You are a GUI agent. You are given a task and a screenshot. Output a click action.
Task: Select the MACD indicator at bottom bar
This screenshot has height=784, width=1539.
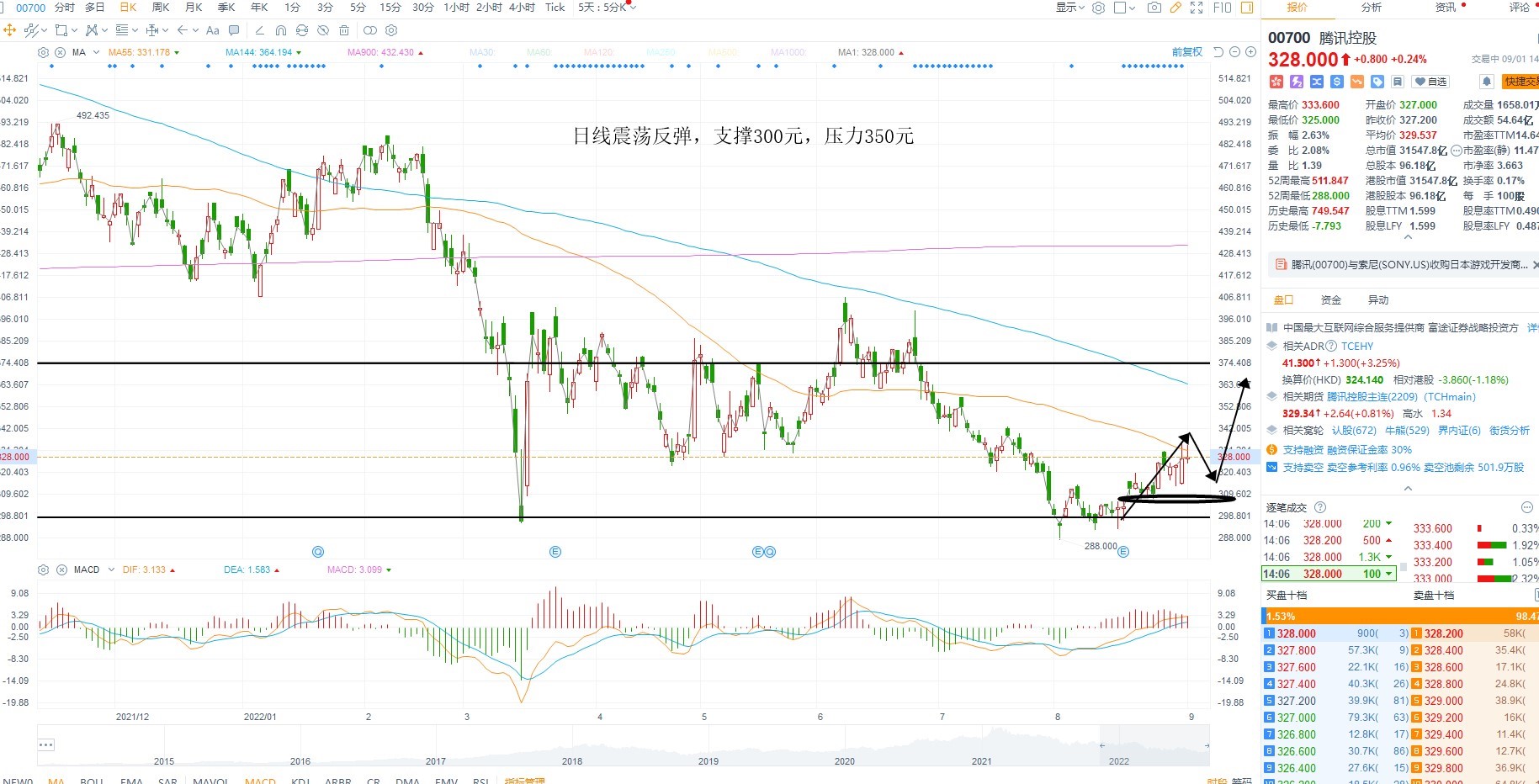260,781
